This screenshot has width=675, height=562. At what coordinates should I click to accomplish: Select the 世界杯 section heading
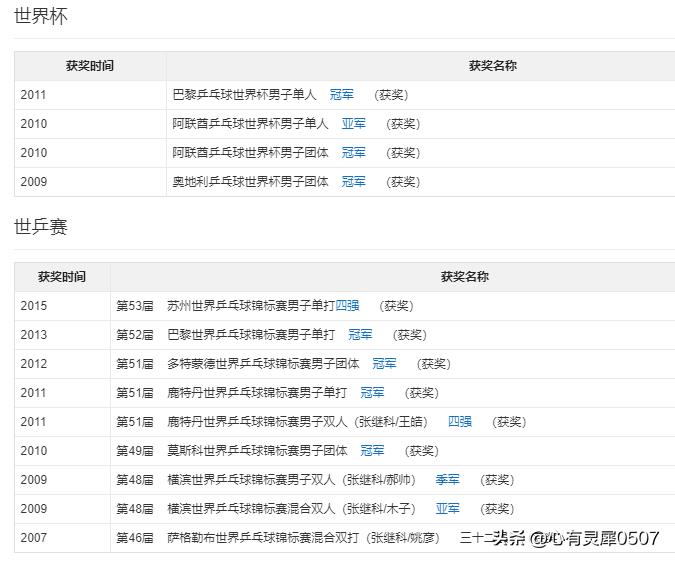tap(40, 16)
